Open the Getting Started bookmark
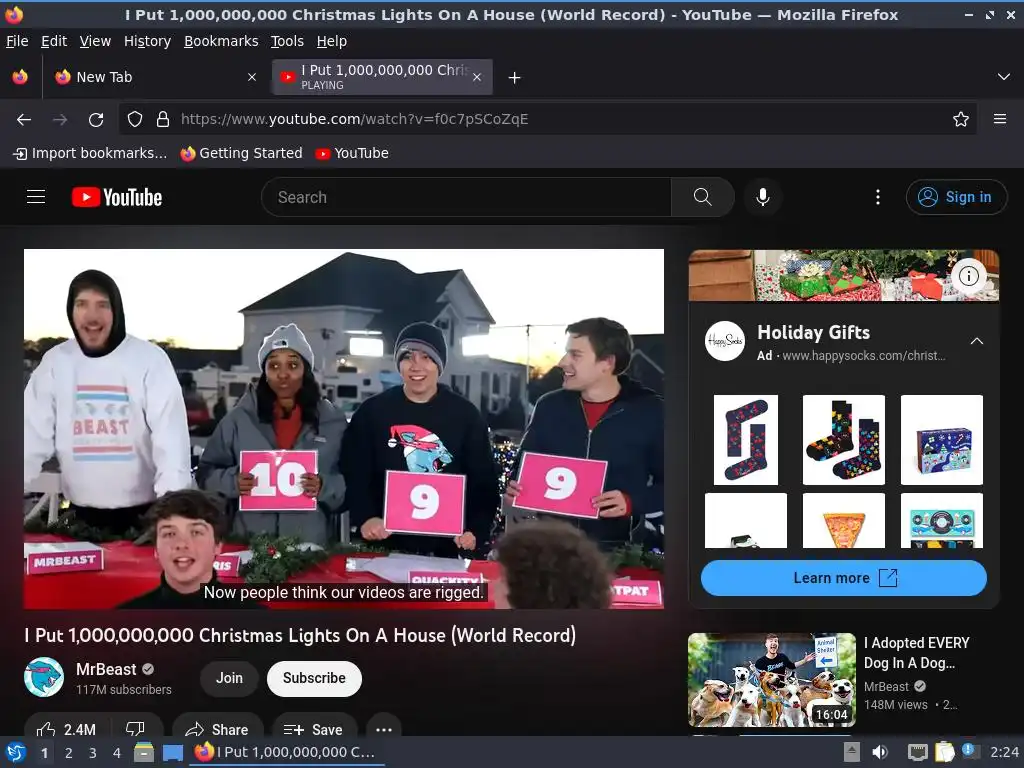The image size is (1024, 768). (x=242, y=153)
